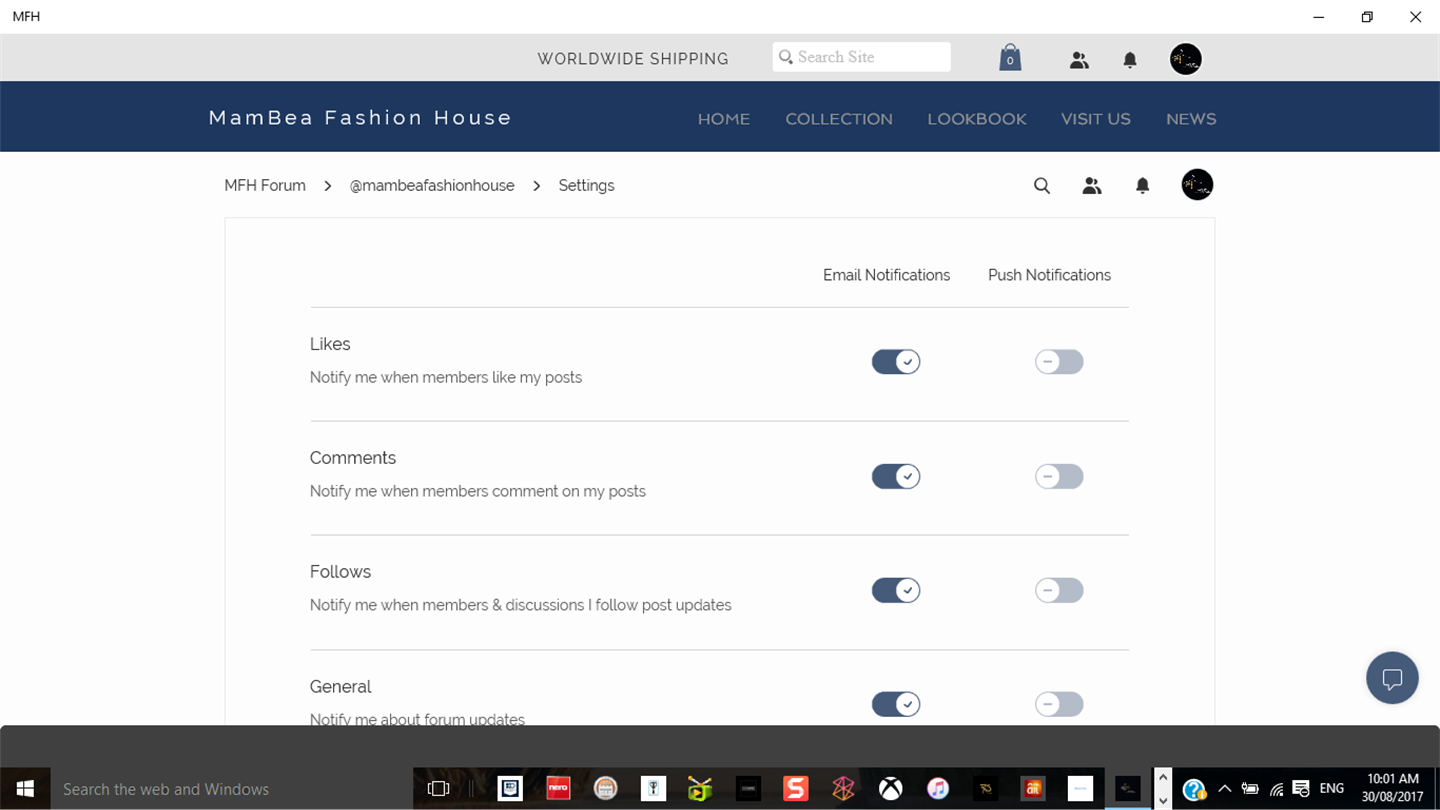This screenshot has height=810, width=1440.
Task: Open the clock showing 10:01 AM
Action: 1393,788
